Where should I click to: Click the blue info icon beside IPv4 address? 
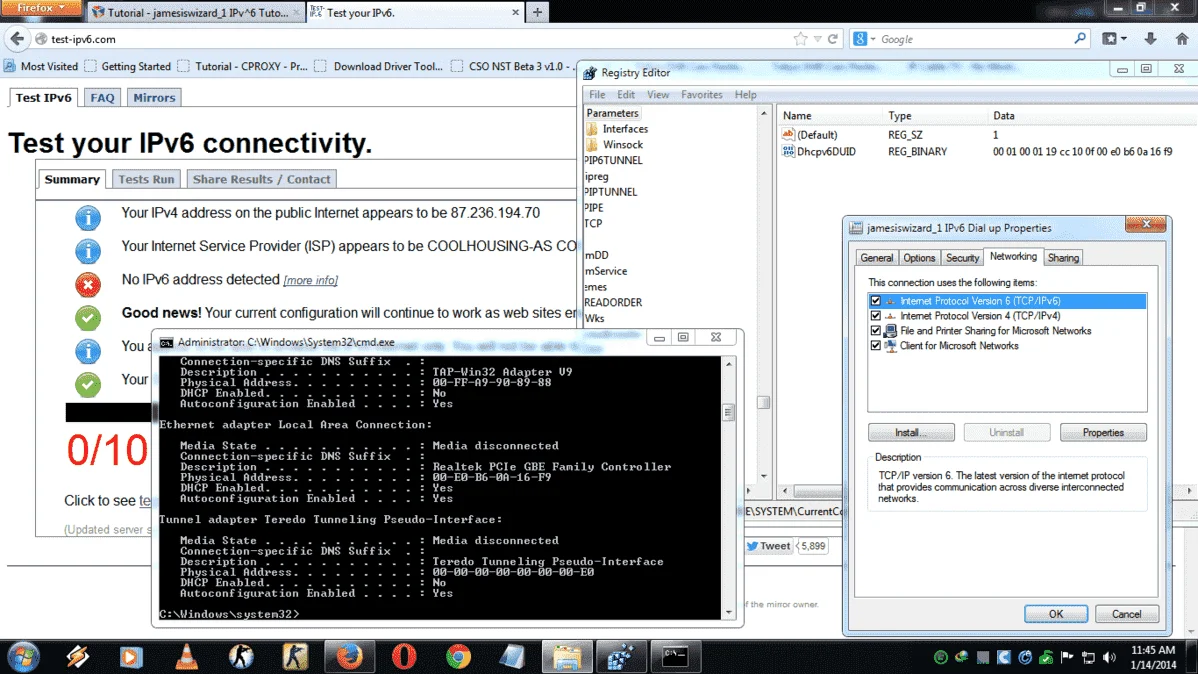point(88,218)
